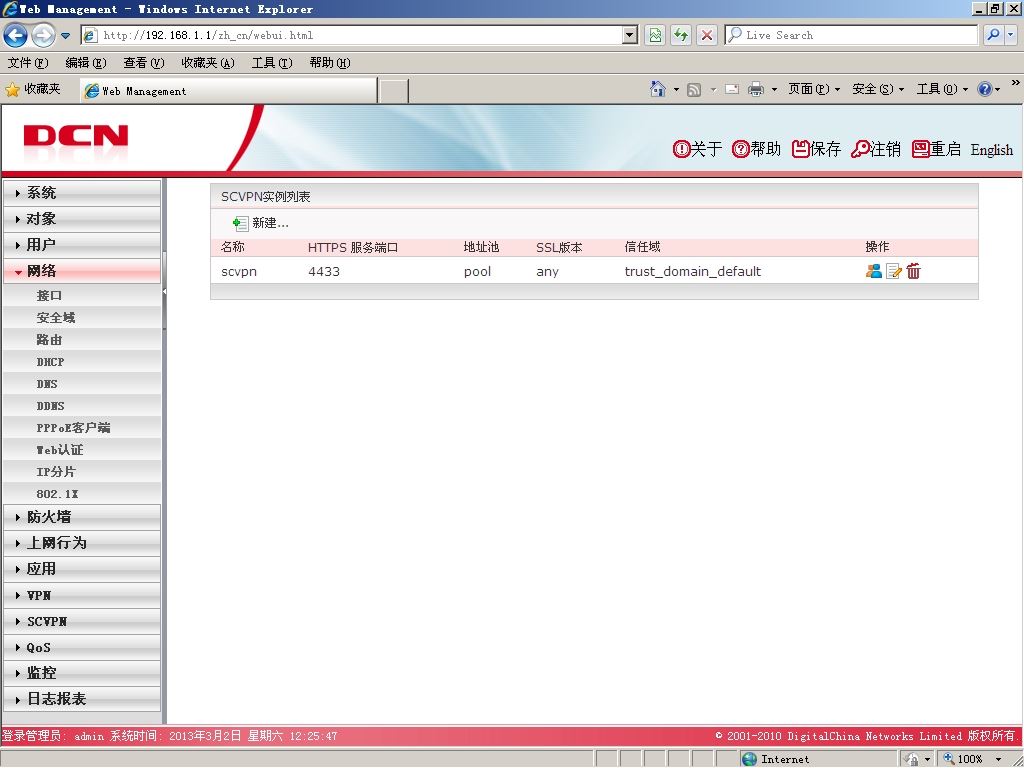Image resolution: width=1024 pixels, height=768 pixels.
Task: Click the compatibility view icon
Action: click(x=654, y=35)
